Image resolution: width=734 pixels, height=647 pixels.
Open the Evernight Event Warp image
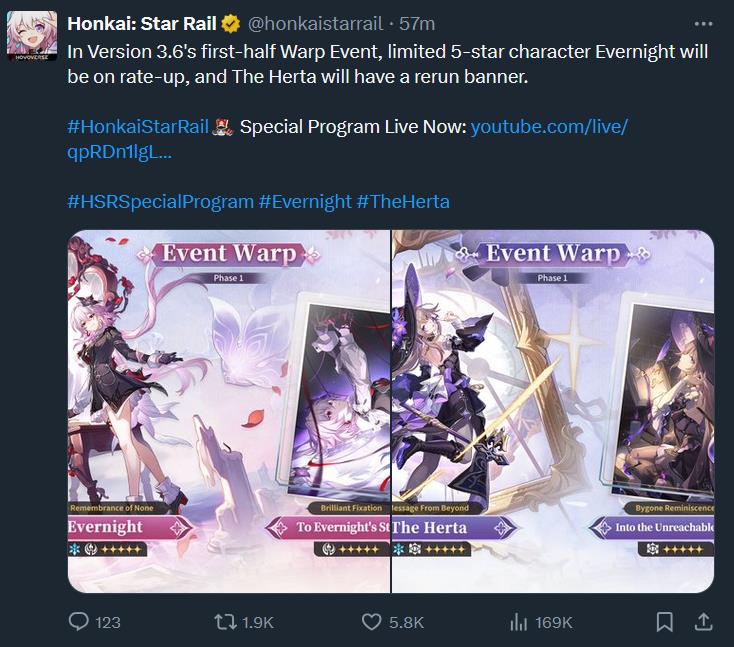(x=229, y=412)
